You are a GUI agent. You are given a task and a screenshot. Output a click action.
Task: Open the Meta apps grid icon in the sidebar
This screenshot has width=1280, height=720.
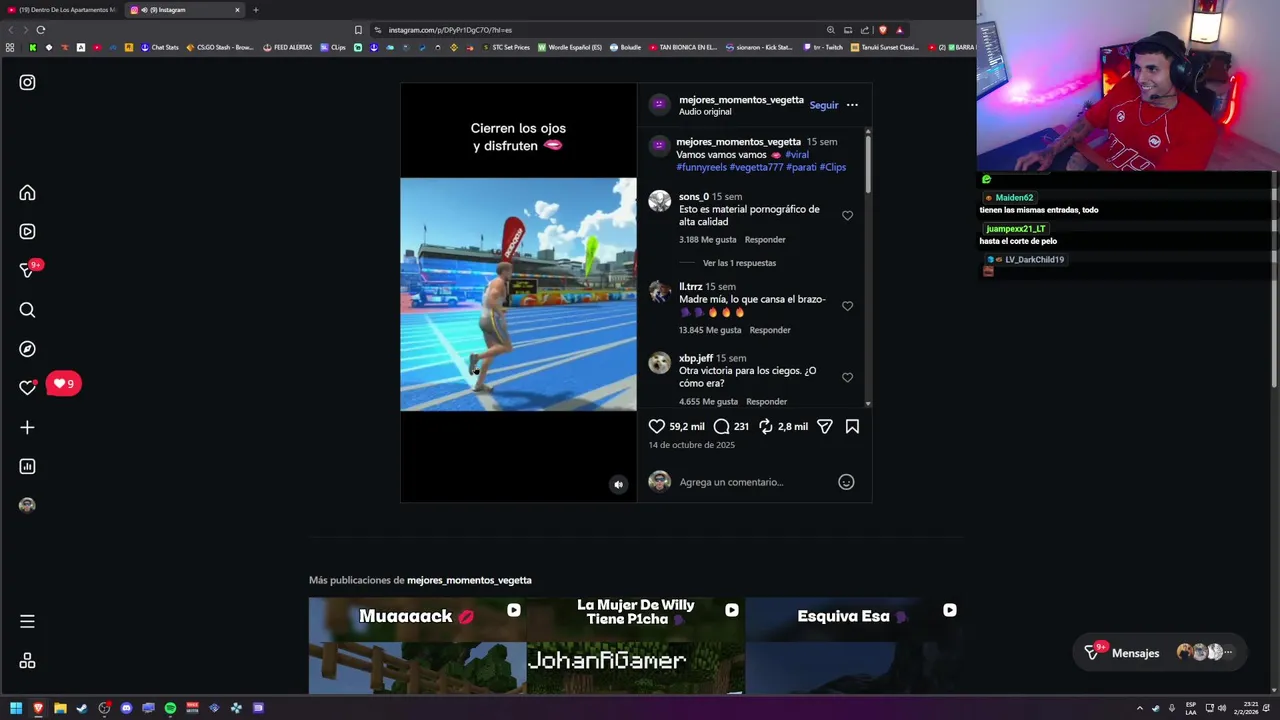[27, 661]
